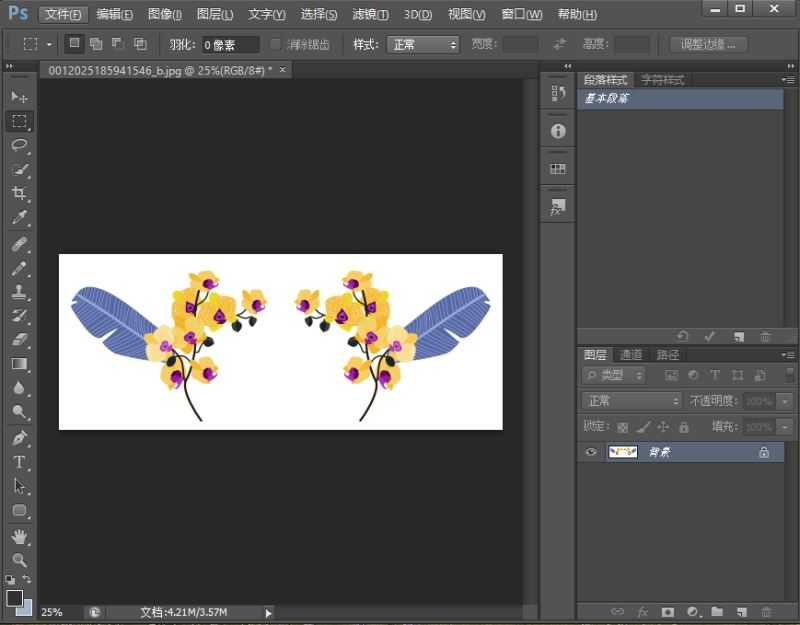Open the 样式 style dropdown
The image size is (800, 625).
coord(422,45)
